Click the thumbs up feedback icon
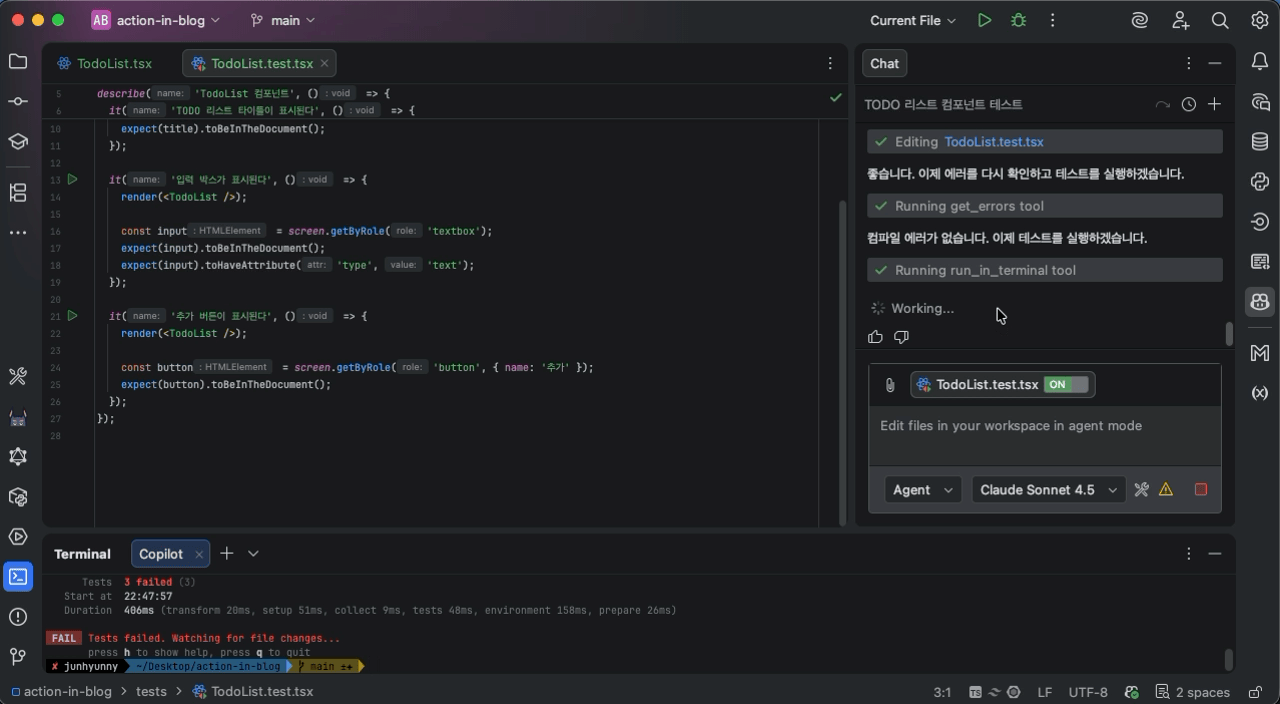Screen dimensions: 1280x704 (876, 337)
